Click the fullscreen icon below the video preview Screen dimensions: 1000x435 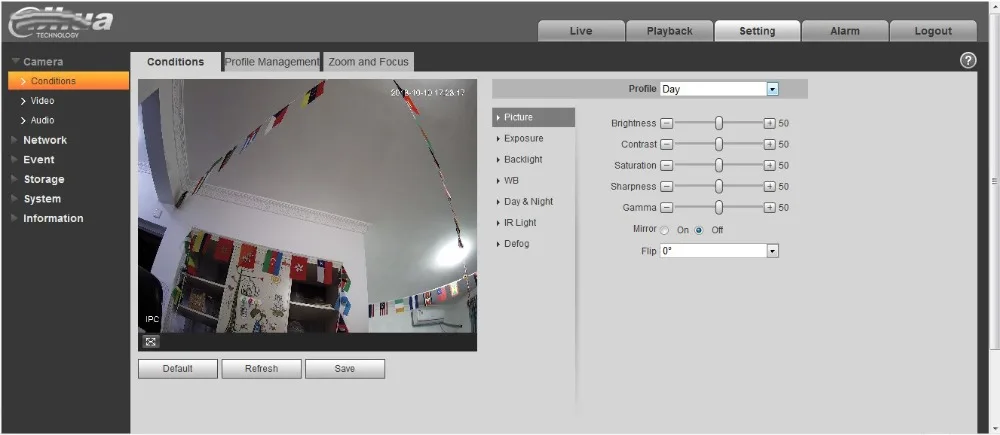click(151, 342)
